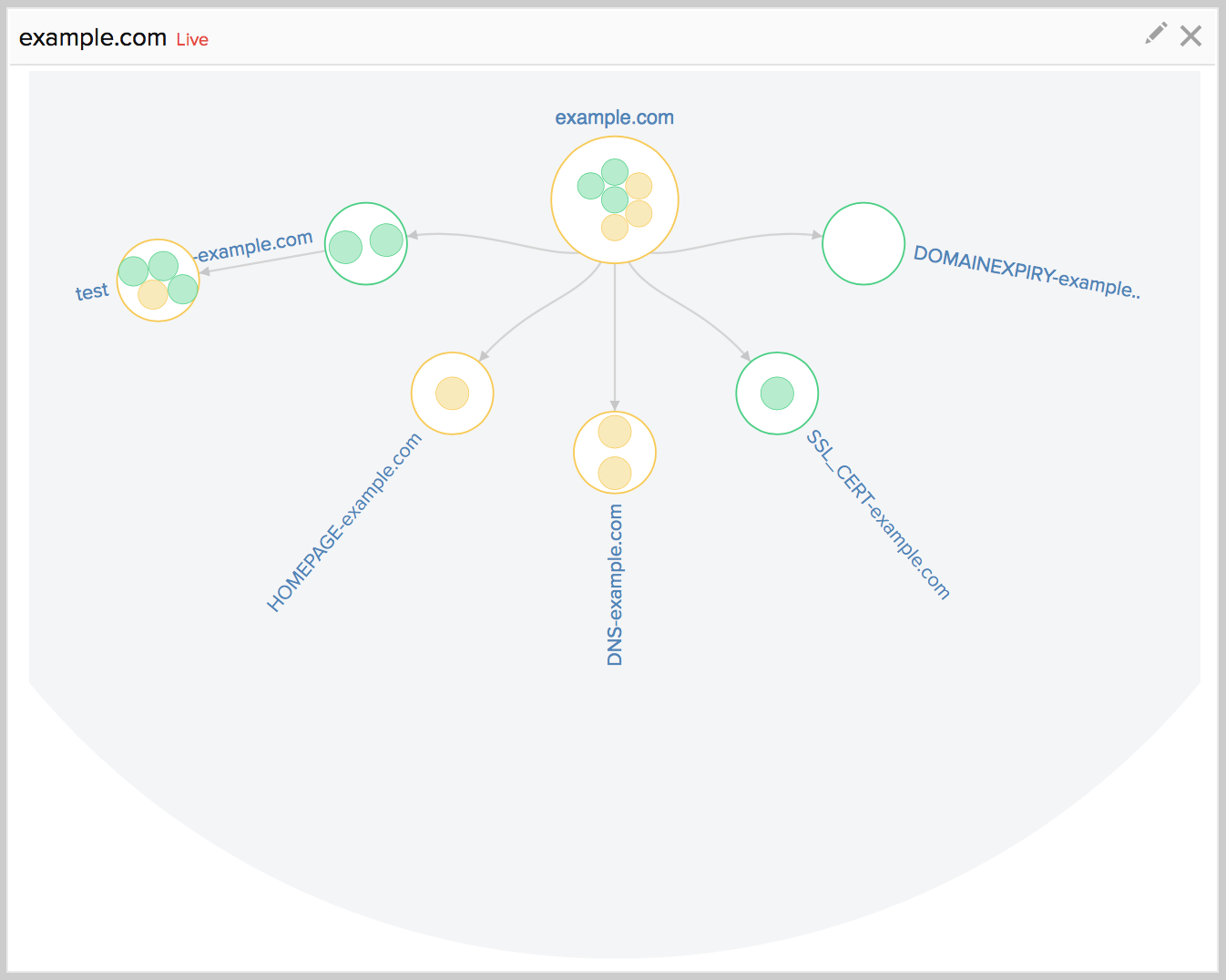Open the SSL_CERT-example.com label
Image resolution: width=1226 pixels, height=980 pixels.
pos(878,515)
